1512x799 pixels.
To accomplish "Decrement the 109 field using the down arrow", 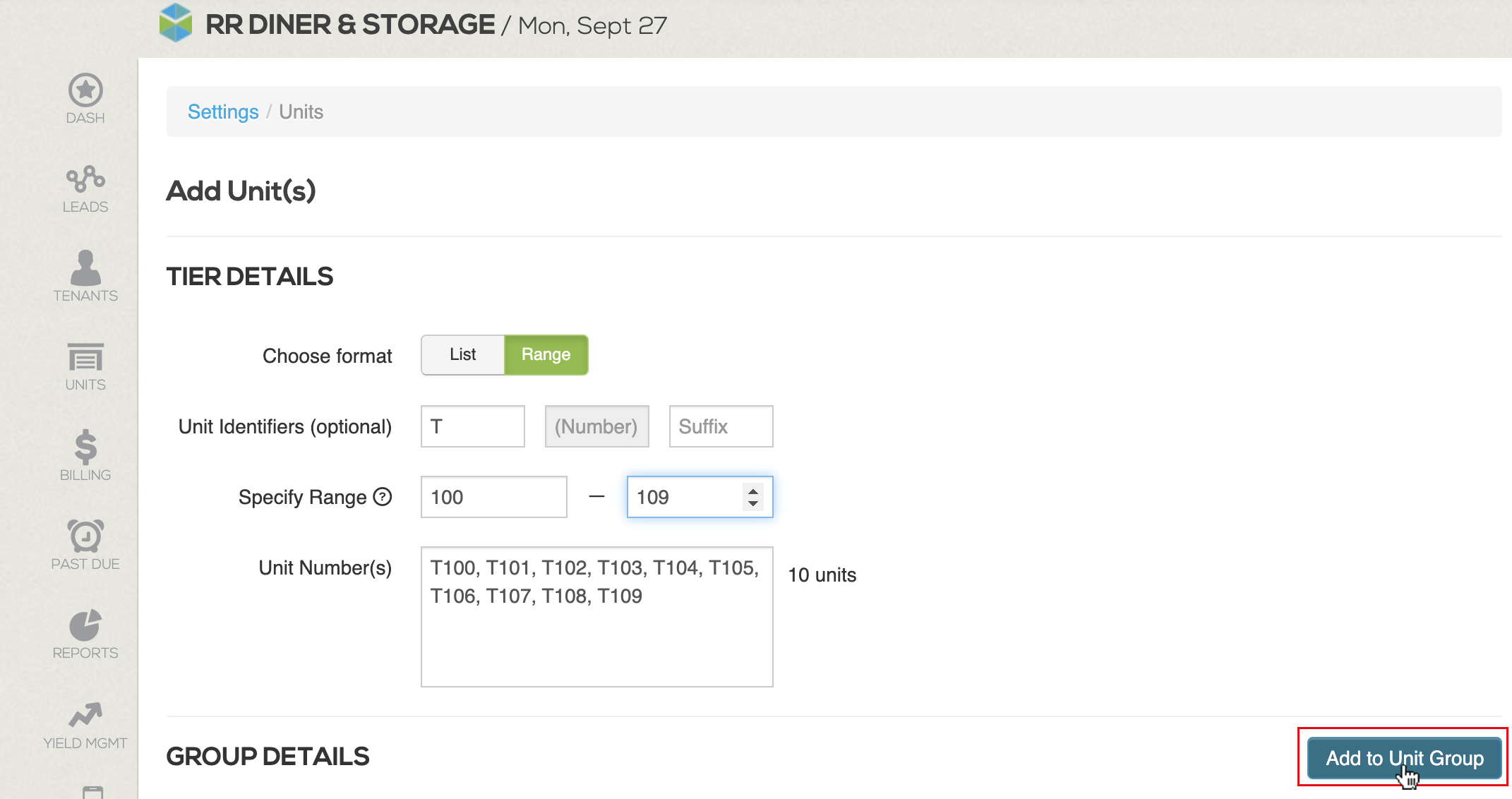I will tap(752, 504).
